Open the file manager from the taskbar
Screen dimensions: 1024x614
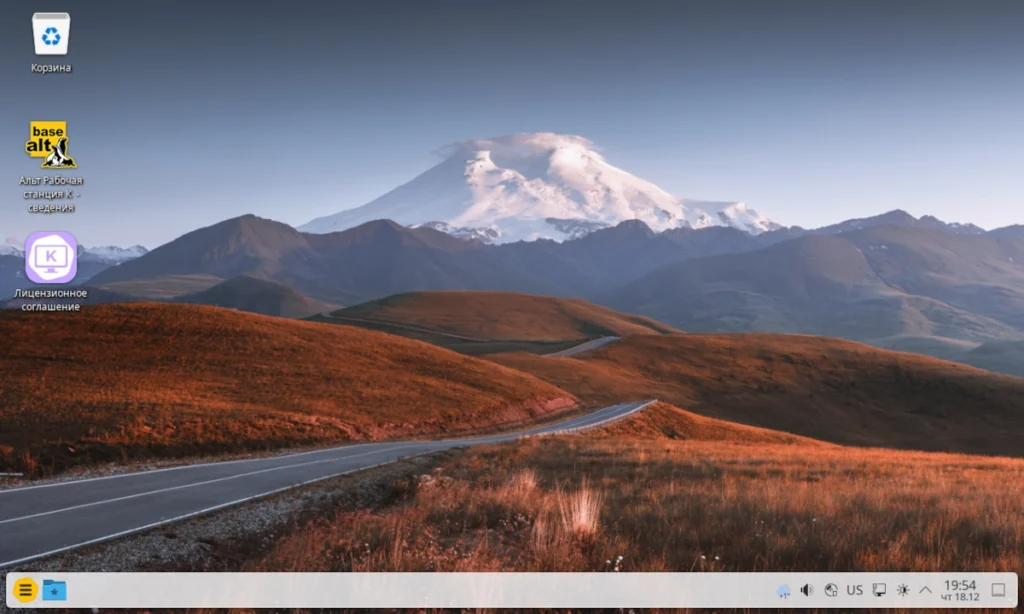pyautogui.click(x=54, y=590)
